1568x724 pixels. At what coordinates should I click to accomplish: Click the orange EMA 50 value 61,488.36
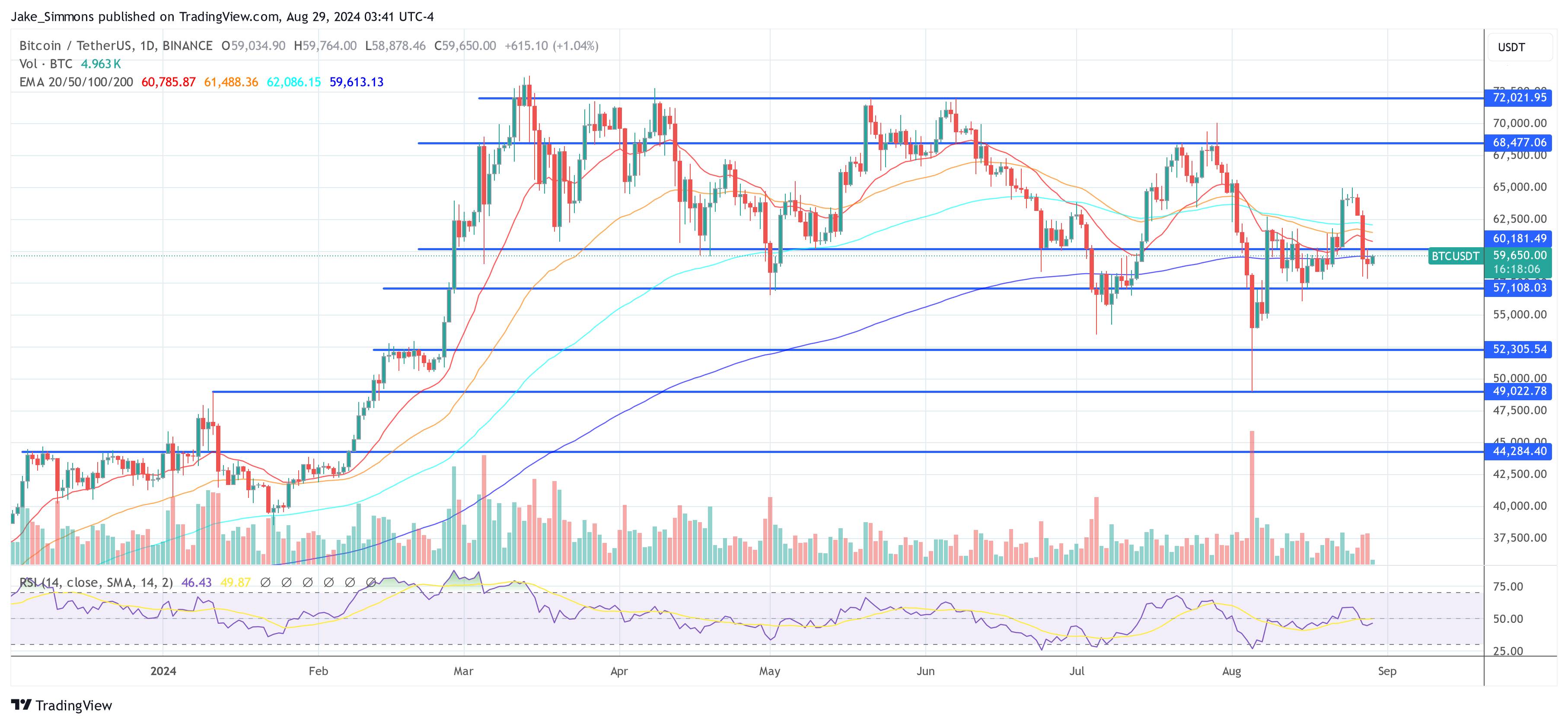(231, 82)
